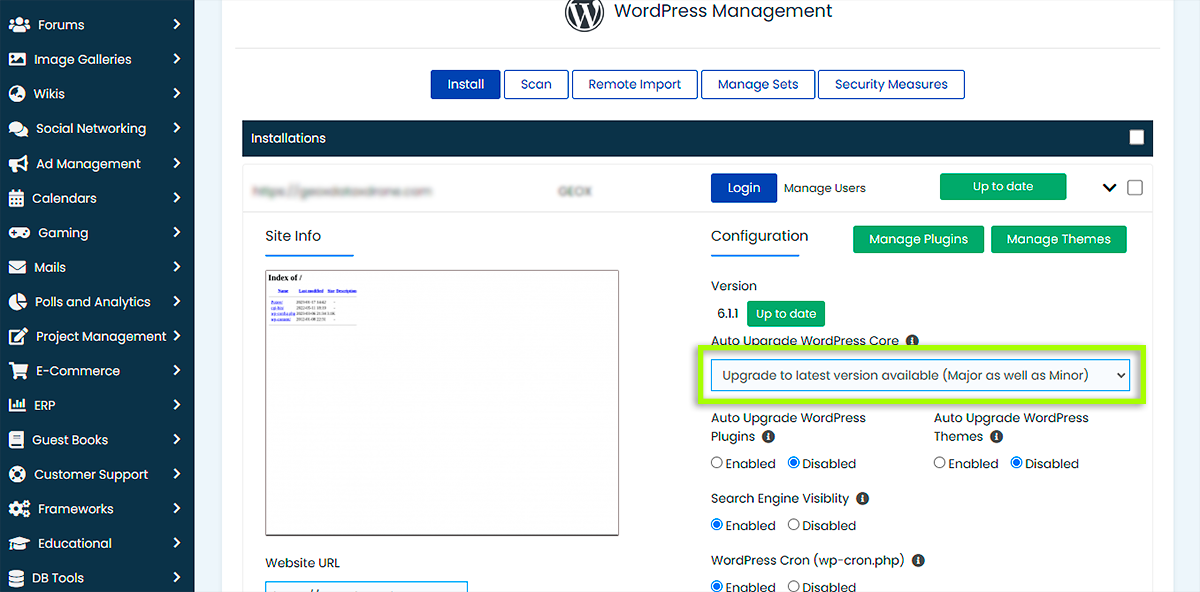Click the Forums speech bubble icon
The width and height of the screenshot is (1200, 592).
tap(18, 25)
